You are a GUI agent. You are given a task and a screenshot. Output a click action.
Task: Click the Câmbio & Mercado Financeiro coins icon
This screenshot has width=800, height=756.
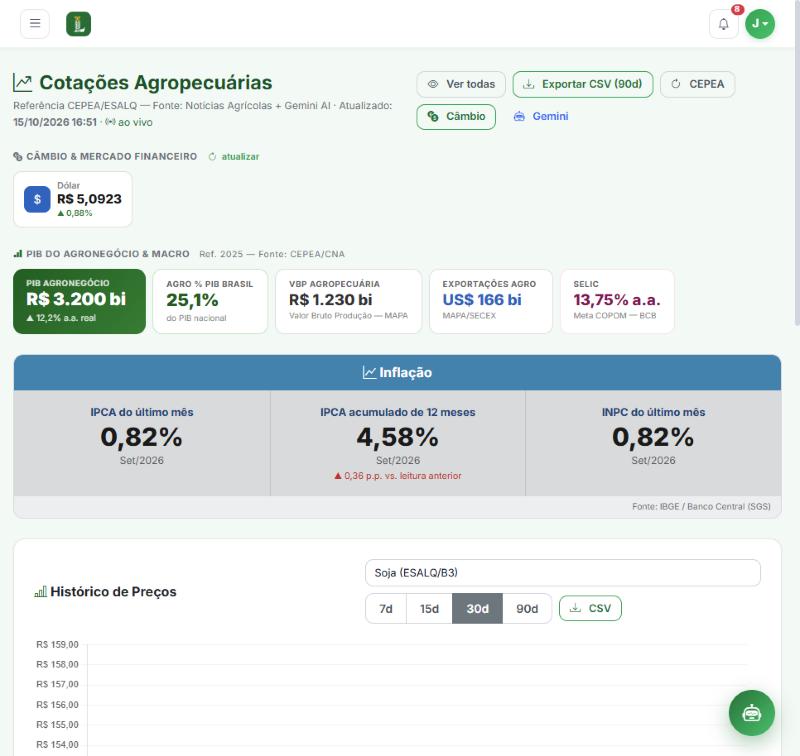[x=18, y=157]
